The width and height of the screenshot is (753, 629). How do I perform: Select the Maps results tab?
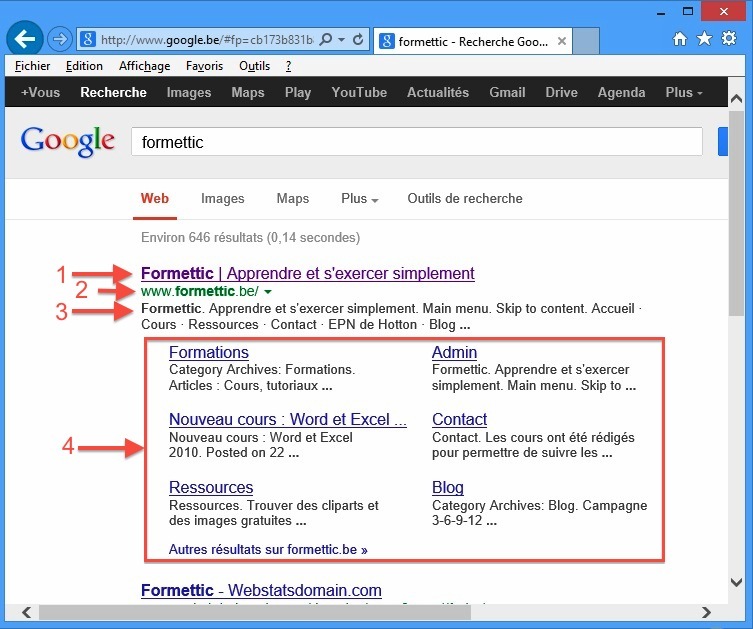293,198
